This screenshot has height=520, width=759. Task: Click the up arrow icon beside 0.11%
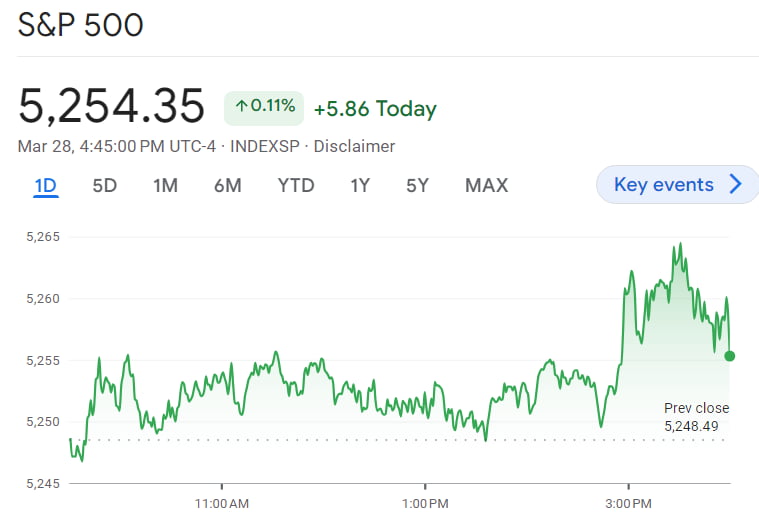242,106
